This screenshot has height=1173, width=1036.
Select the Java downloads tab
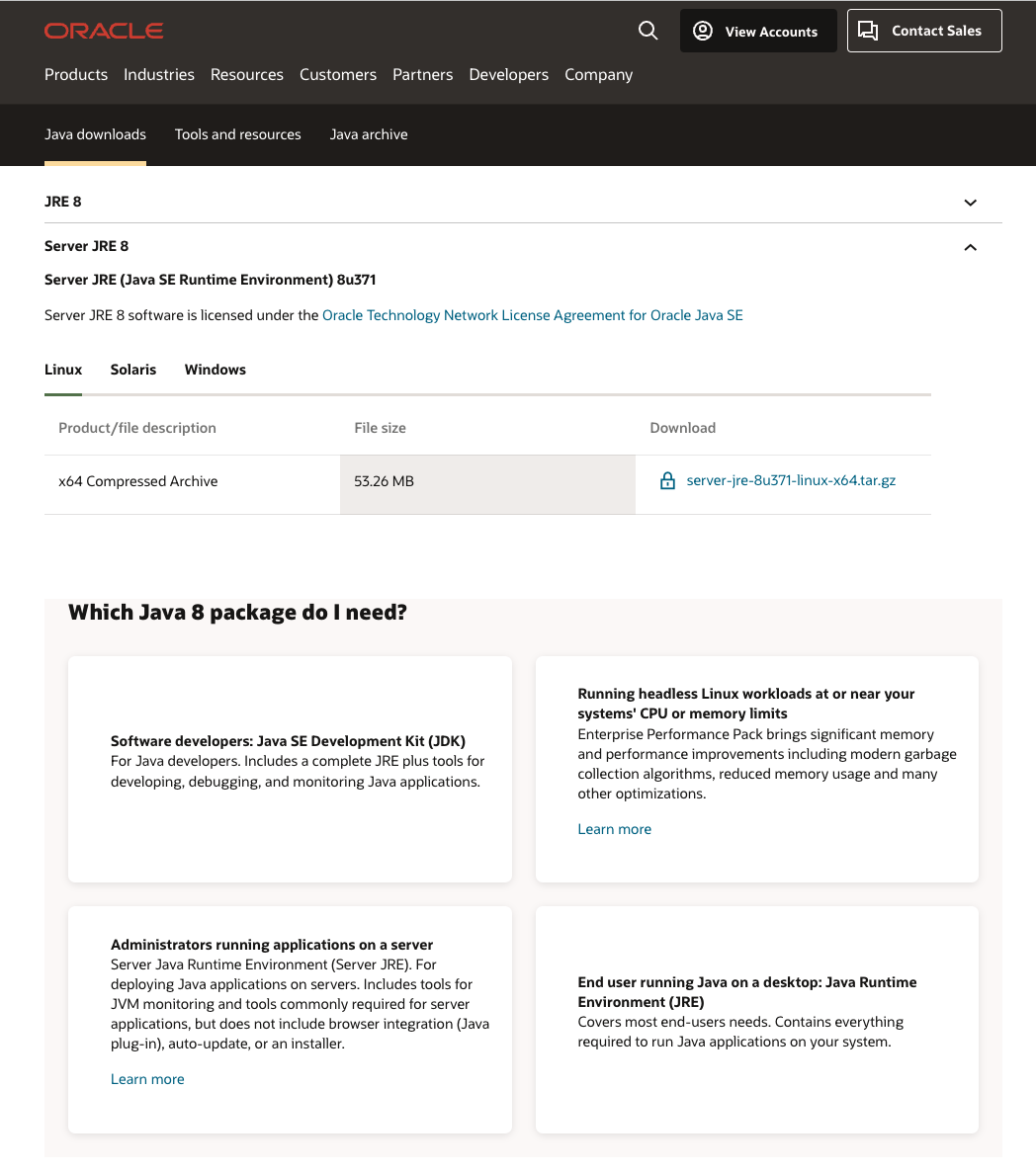pyautogui.click(x=95, y=134)
